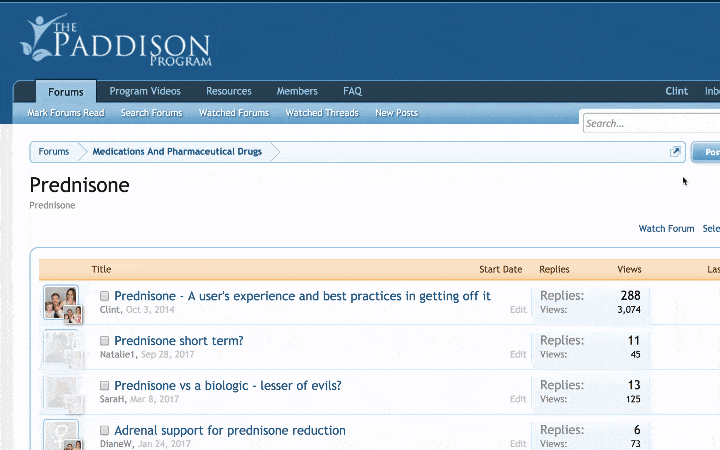The height and width of the screenshot is (450, 720).
Task: Click reply count 288
Action: click(630, 295)
